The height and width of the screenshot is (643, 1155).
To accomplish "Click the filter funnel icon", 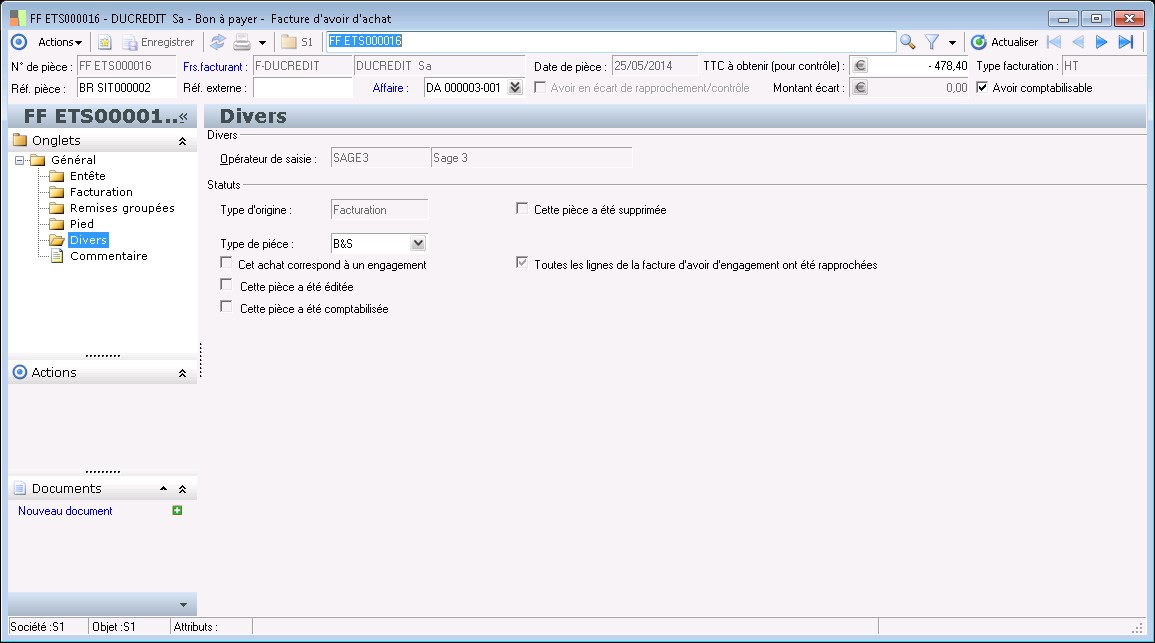I will 932,42.
